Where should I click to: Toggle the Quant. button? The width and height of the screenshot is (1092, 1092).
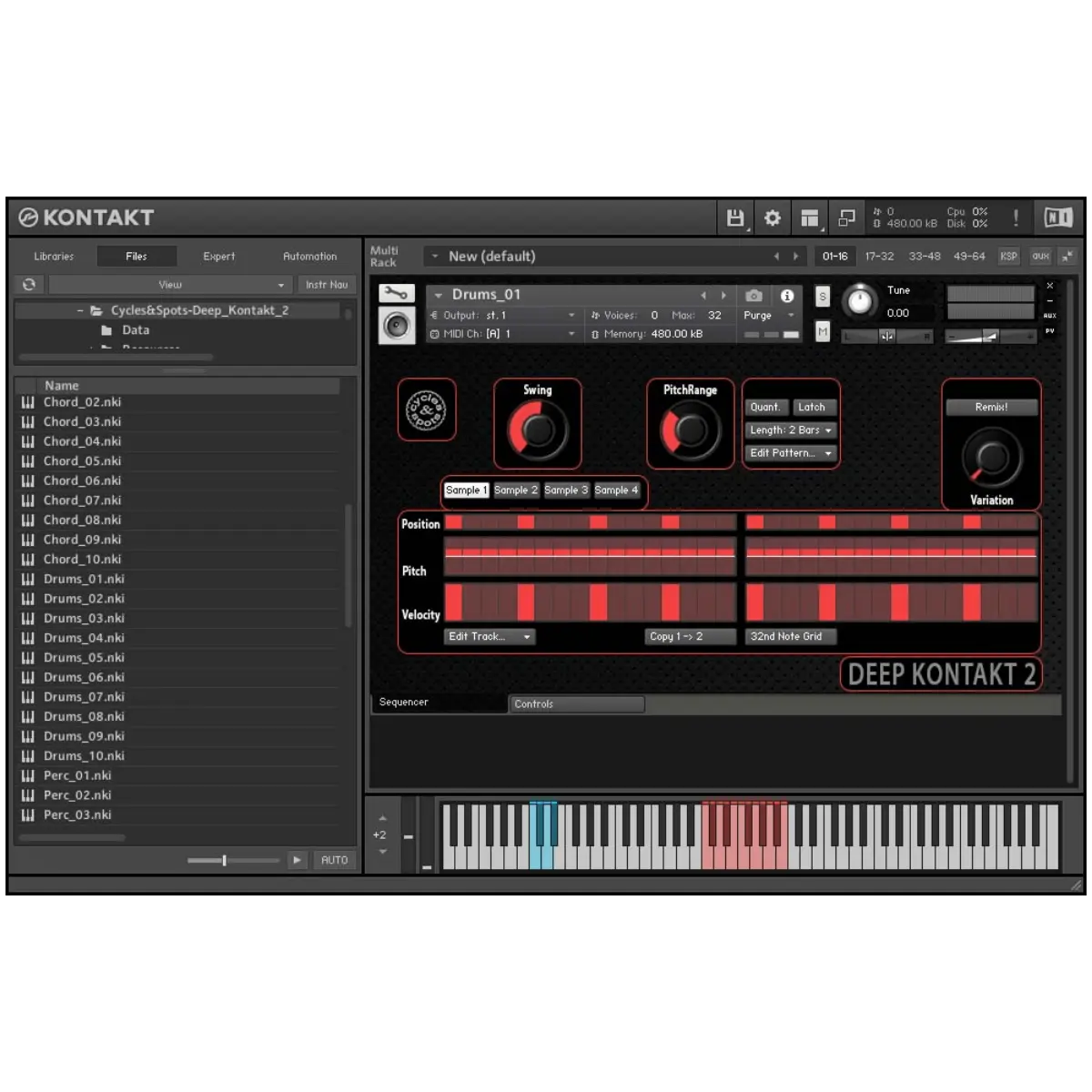765,407
